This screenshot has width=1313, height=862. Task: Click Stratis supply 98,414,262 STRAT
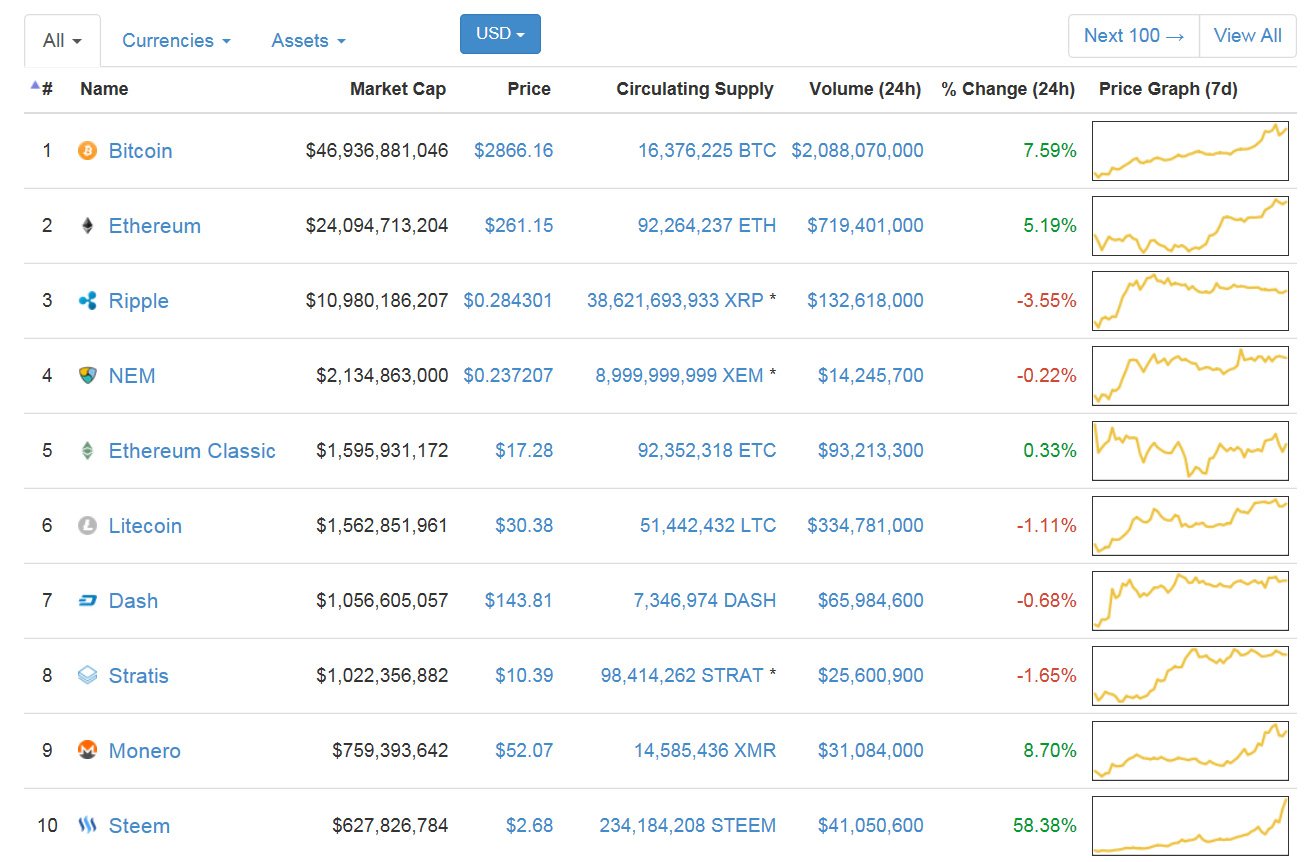(x=682, y=676)
